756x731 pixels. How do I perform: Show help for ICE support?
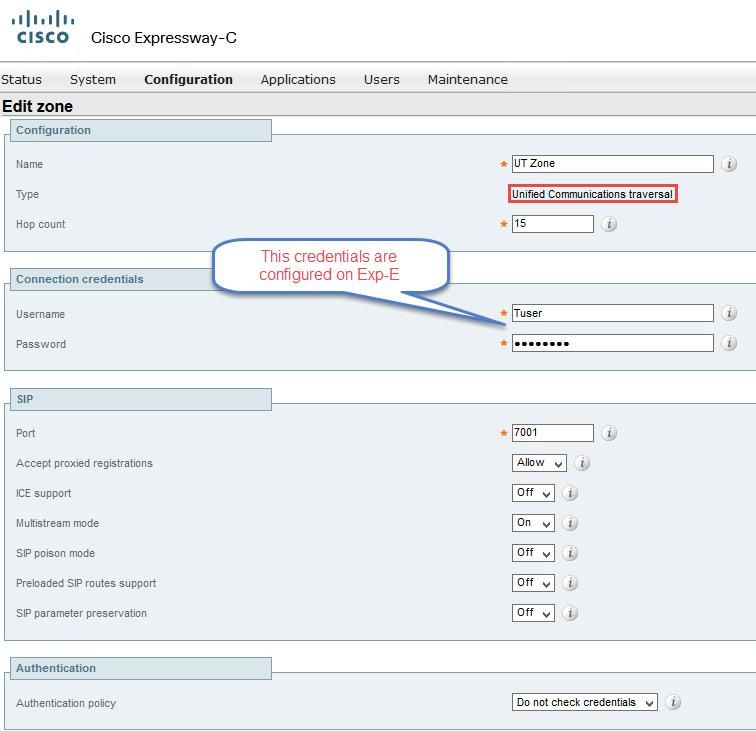pos(570,493)
